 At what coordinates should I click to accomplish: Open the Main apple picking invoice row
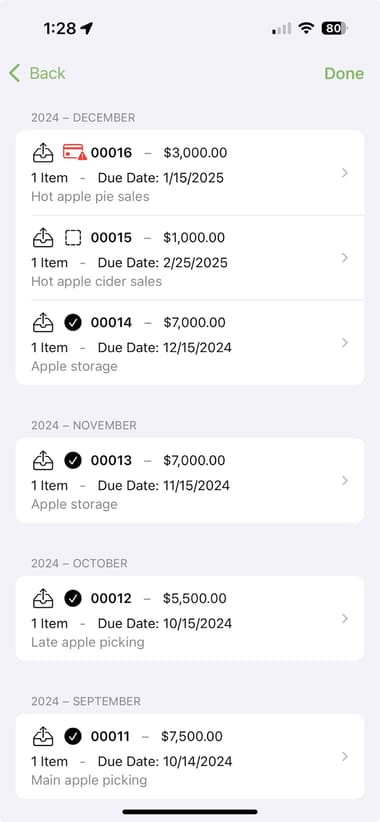[x=190, y=756]
